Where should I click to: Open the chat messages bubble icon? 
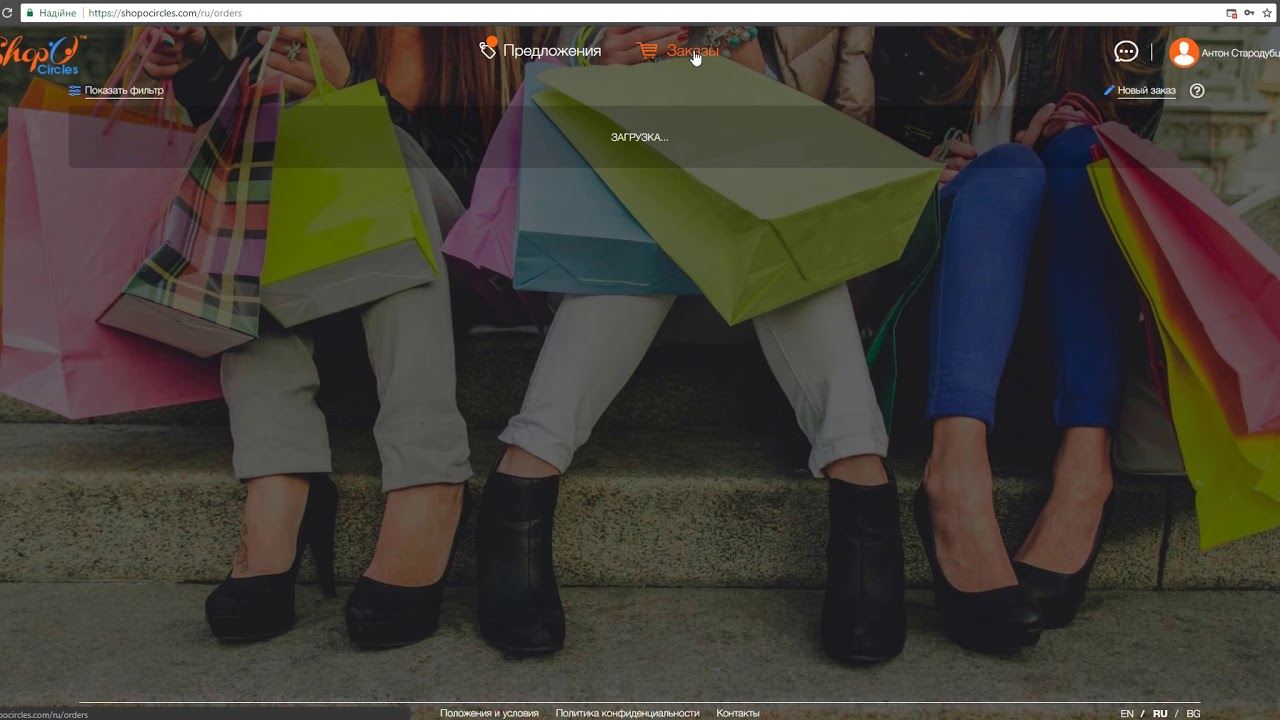[x=1126, y=52]
